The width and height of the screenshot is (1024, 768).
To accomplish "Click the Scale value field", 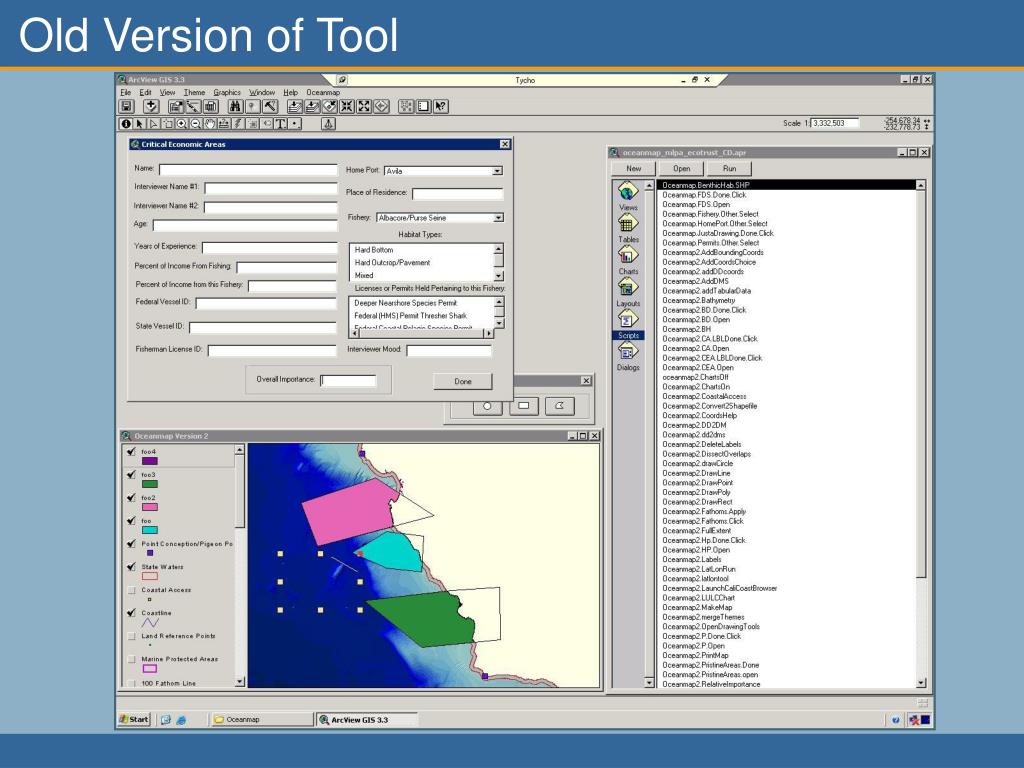I will point(835,123).
